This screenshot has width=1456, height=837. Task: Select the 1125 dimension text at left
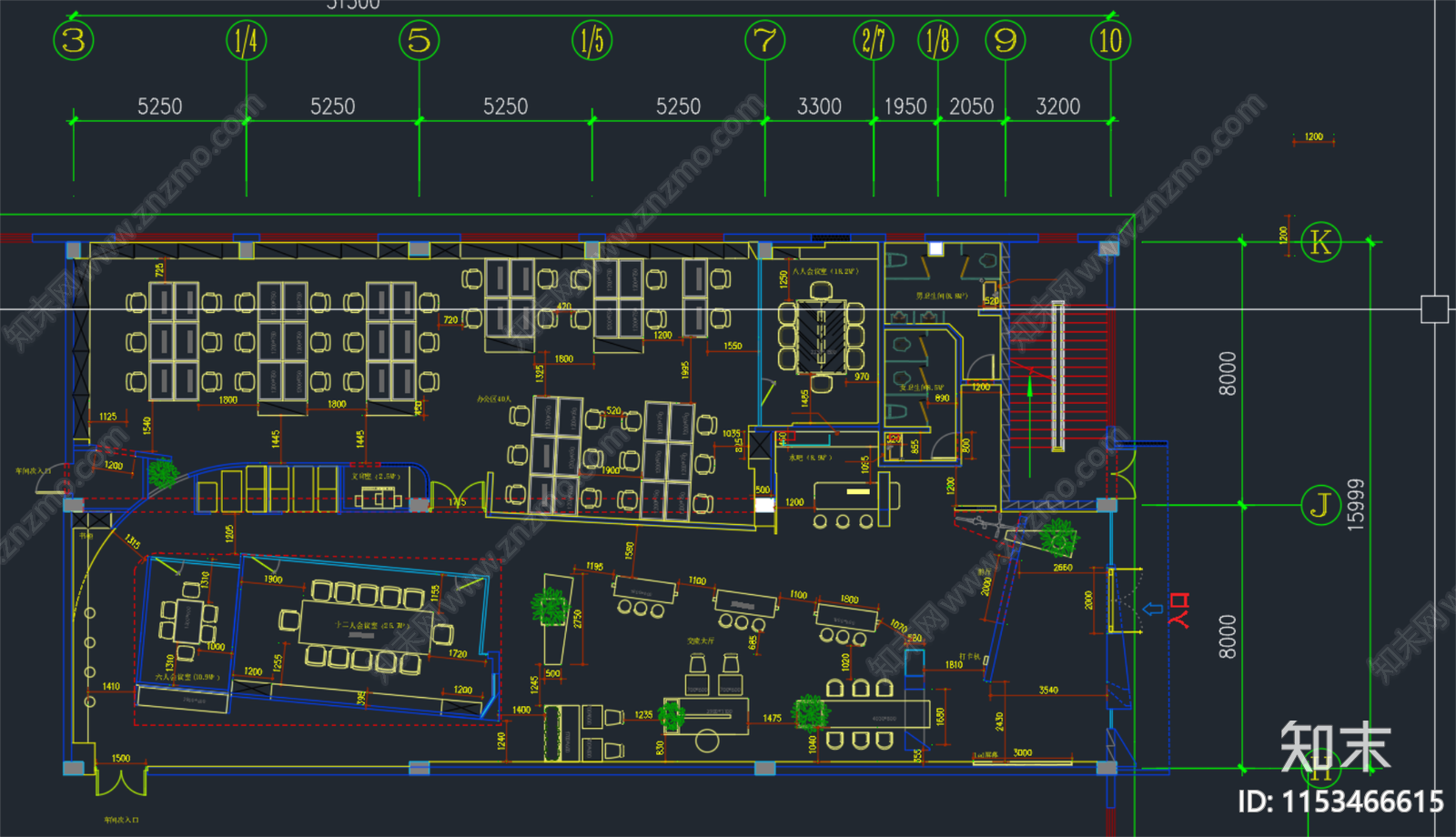(x=108, y=416)
